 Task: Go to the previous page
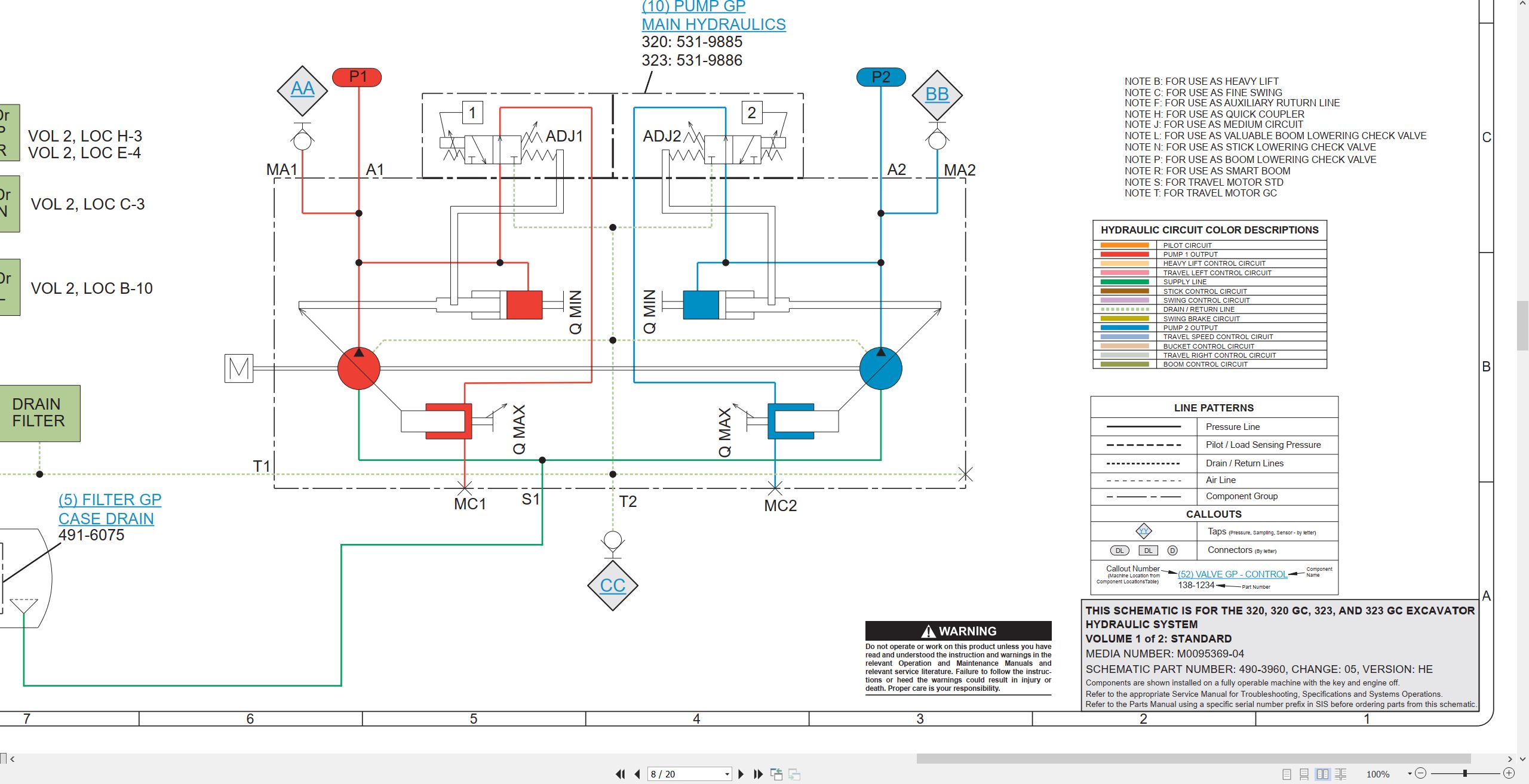[637, 774]
